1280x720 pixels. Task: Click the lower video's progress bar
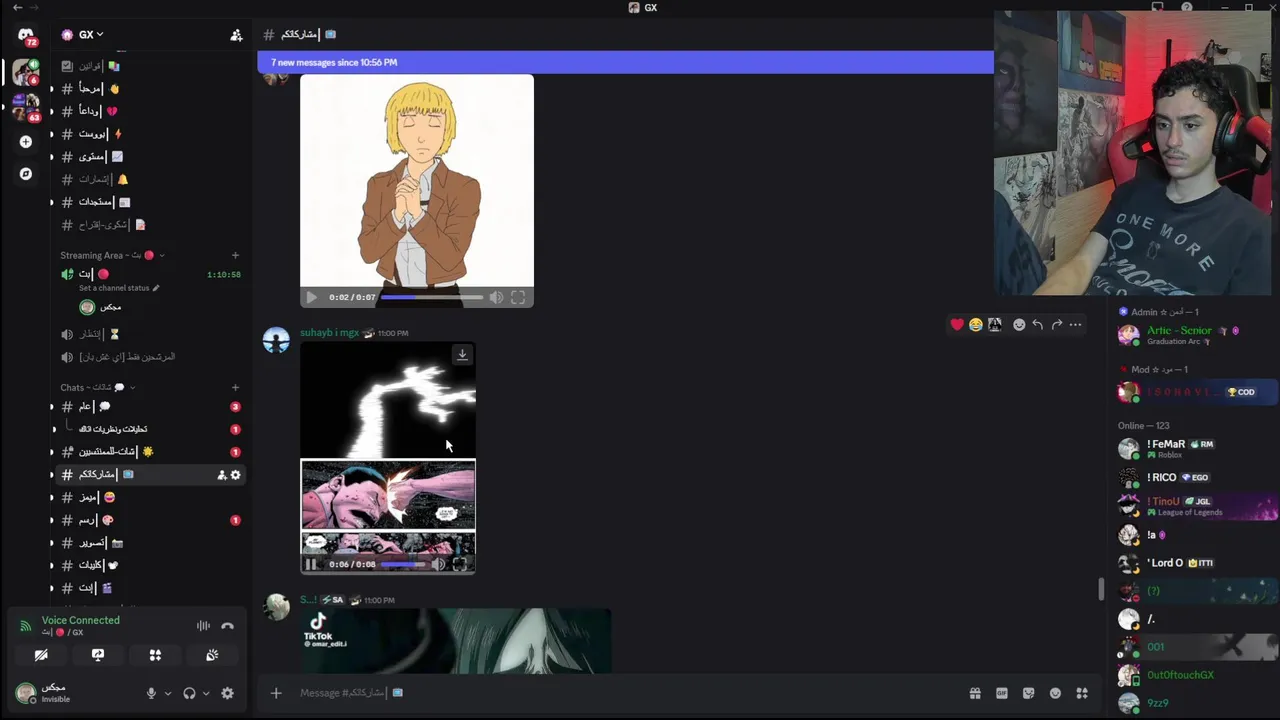pyautogui.click(x=403, y=564)
